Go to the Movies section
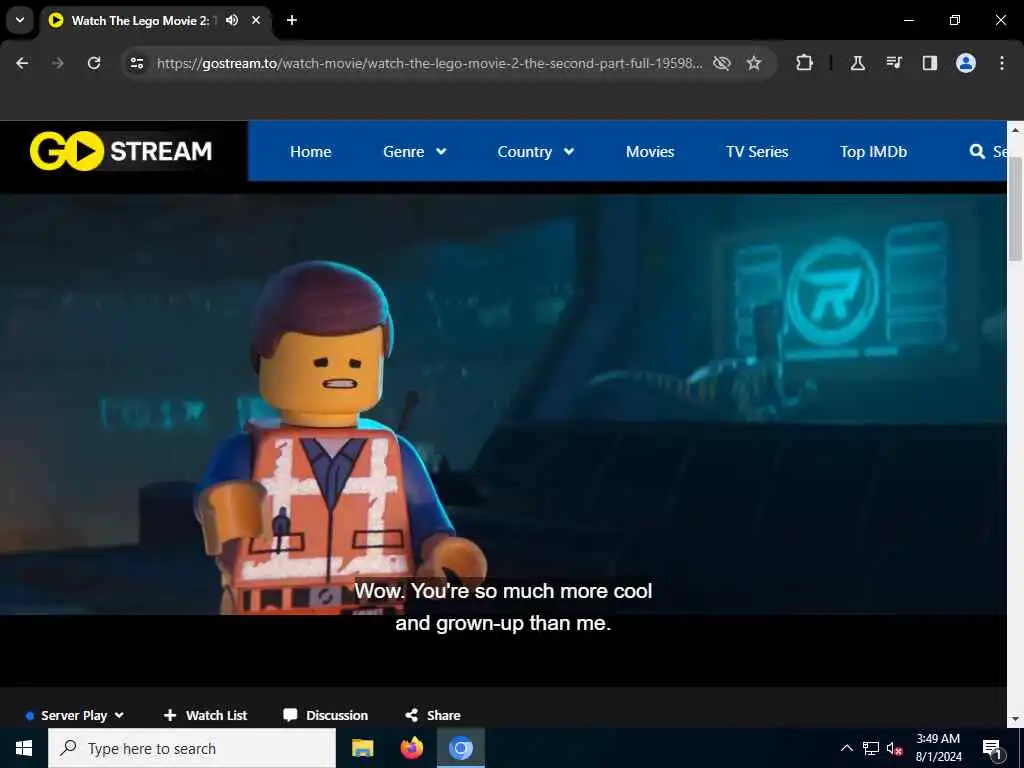This screenshot has width=1024, height=768. (x=650, y=152)
